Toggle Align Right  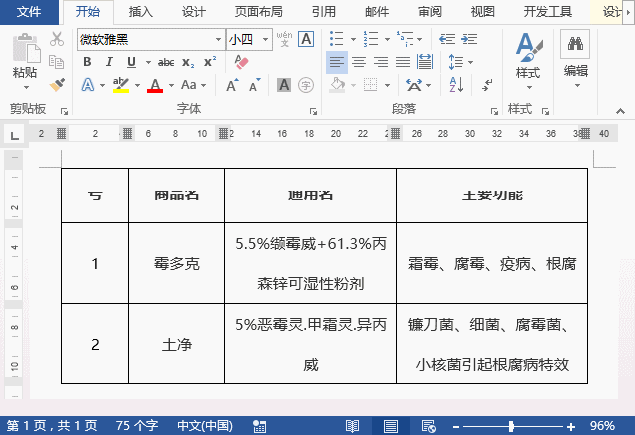(381, 62)
